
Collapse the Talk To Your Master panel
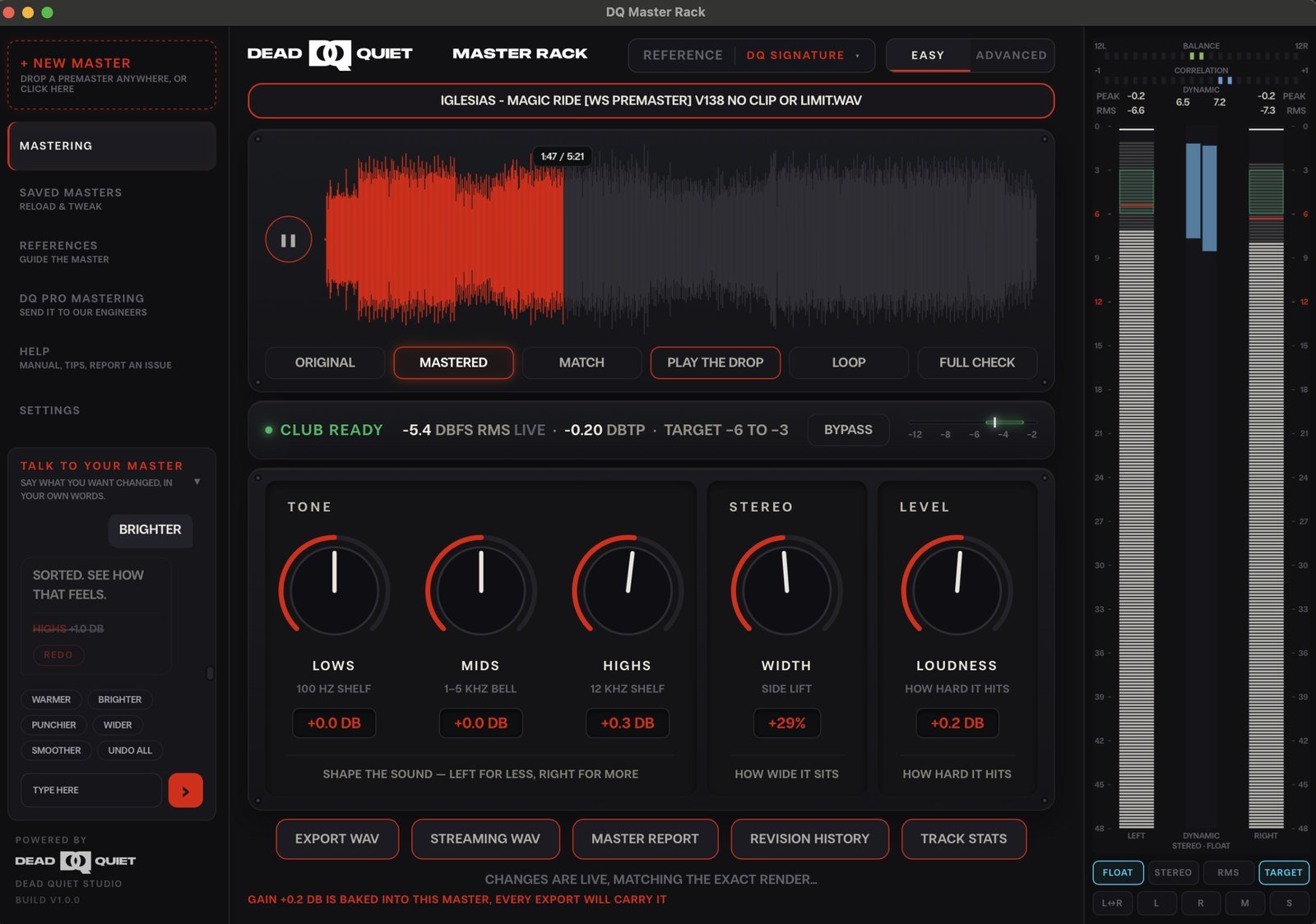click(x=197, y=482)
